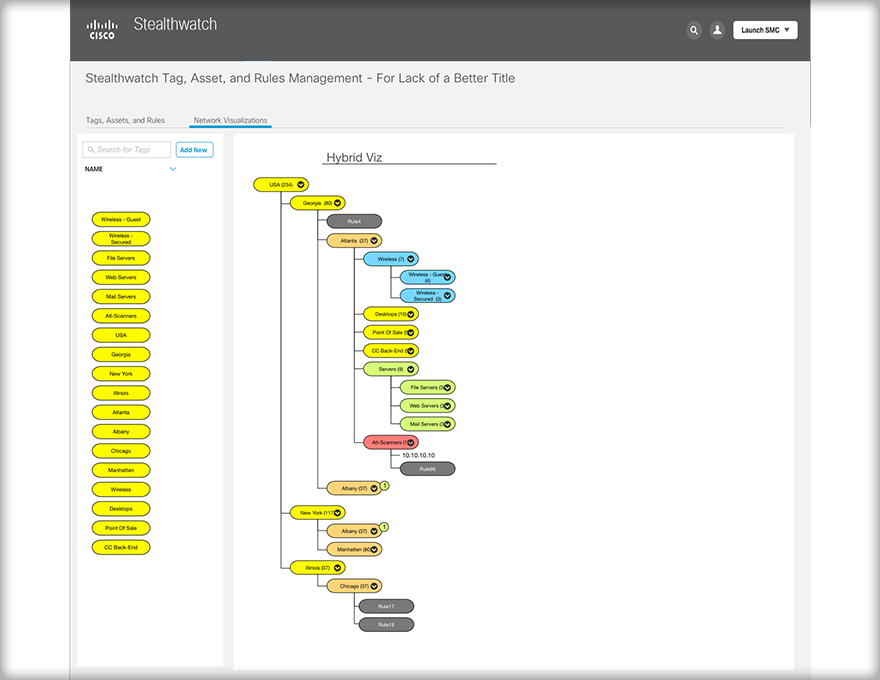
Task: Select the Rule18 node under Chicago
Action: pyautogui.click(x=386, y=625)
